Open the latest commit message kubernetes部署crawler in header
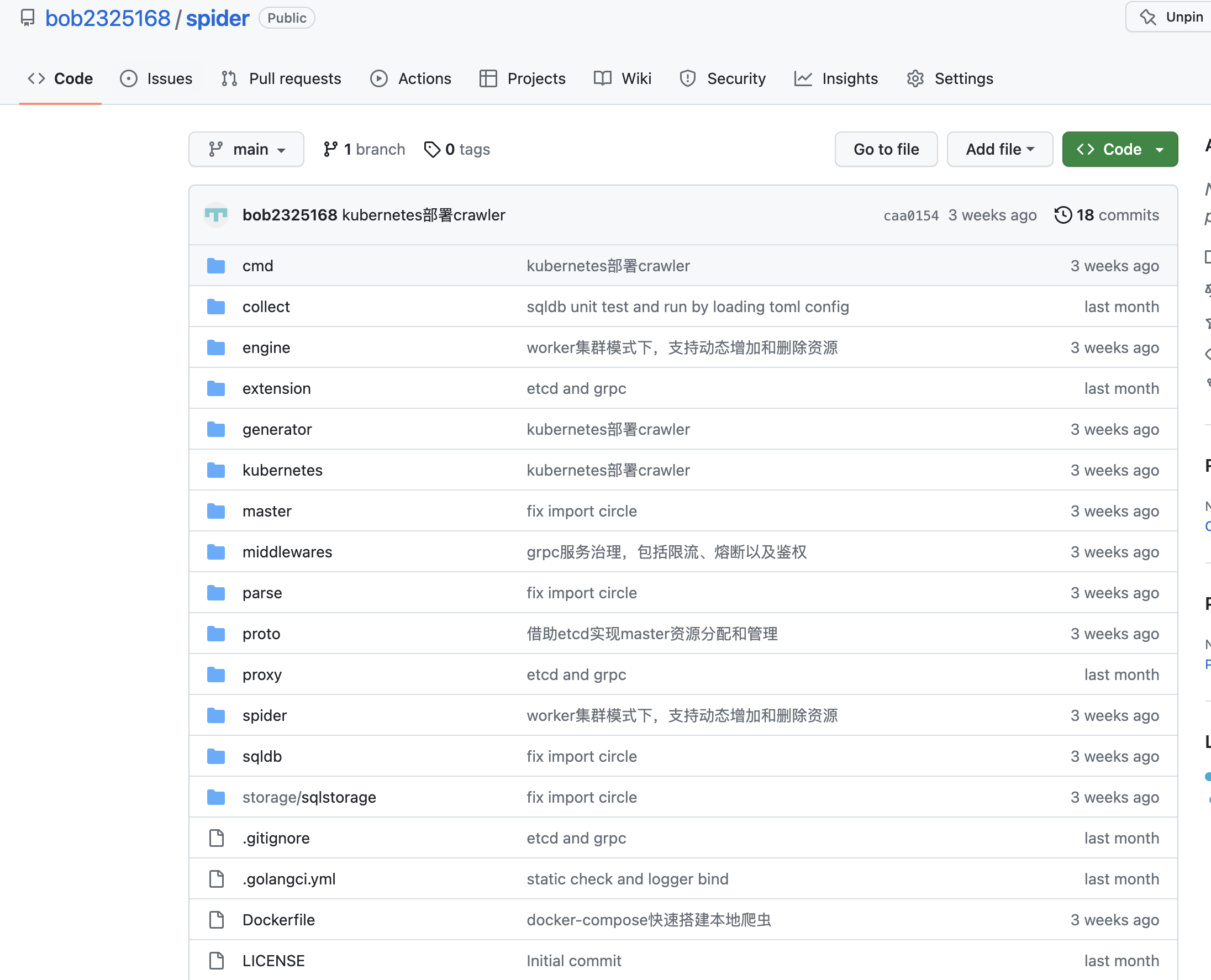The height and width of the screenshot is (980, 1211). (423, 215)
